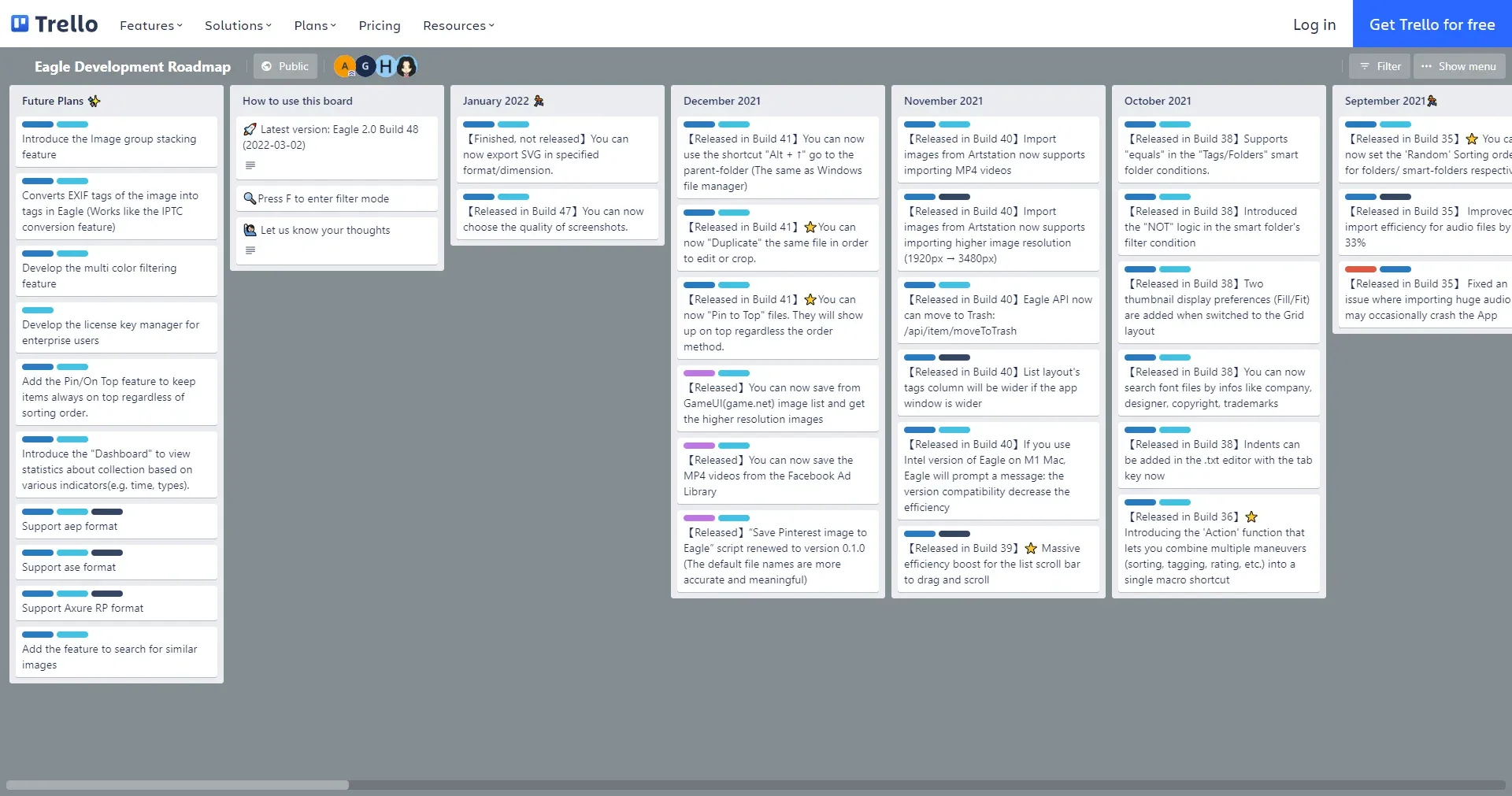Open Eagle API move to Trash card
Viewport: 1512px width, 796px height.
pyautogui.click(x=999, y=310)
